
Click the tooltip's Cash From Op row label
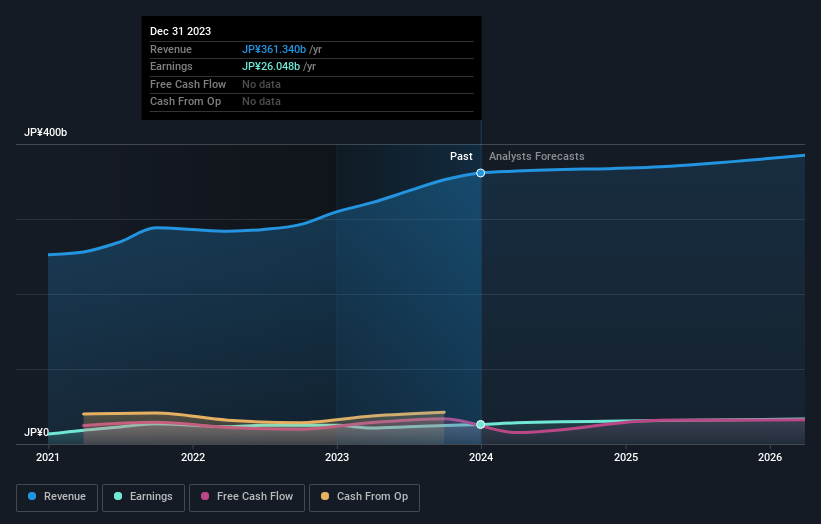[x=185, y=102]
